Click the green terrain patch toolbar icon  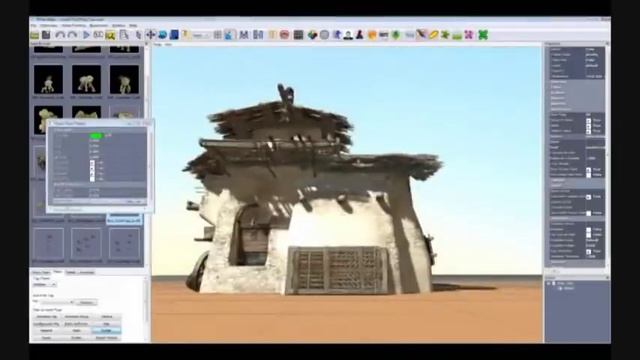tap(457, 36)
